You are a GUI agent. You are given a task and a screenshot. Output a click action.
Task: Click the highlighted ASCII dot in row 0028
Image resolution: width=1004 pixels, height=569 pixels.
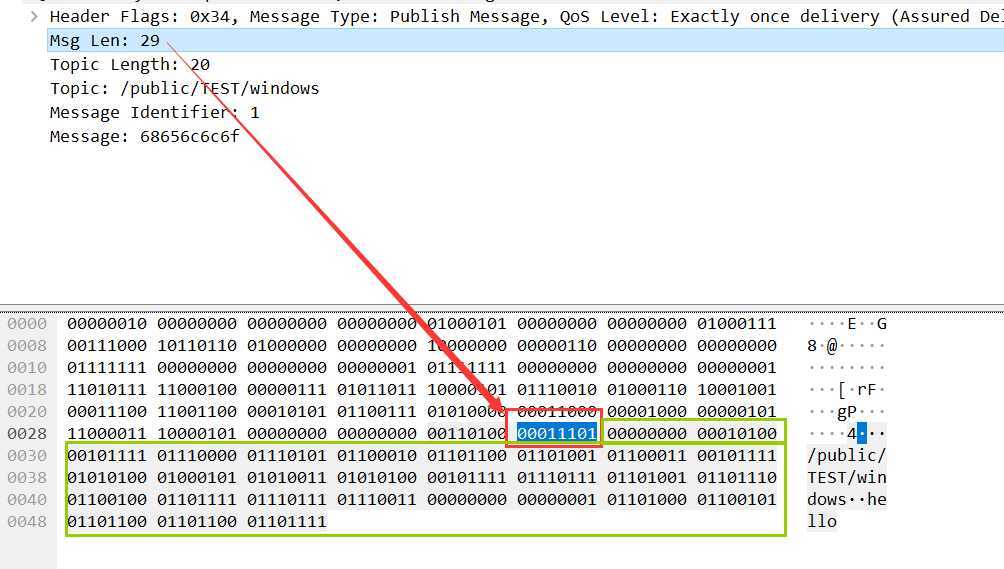[x=862, y=433]
